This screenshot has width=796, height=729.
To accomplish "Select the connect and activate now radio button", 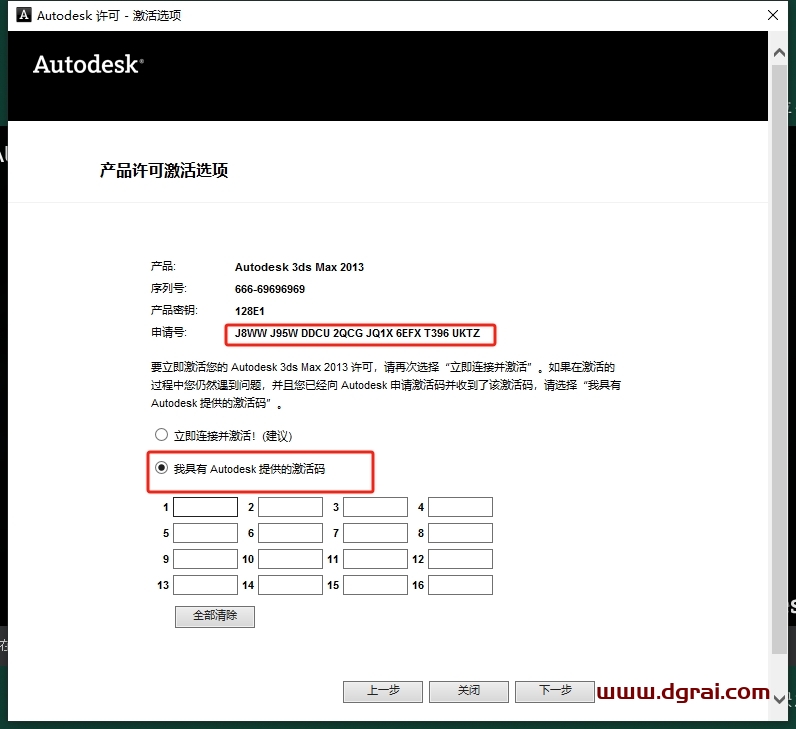I will tap(161, 435).
